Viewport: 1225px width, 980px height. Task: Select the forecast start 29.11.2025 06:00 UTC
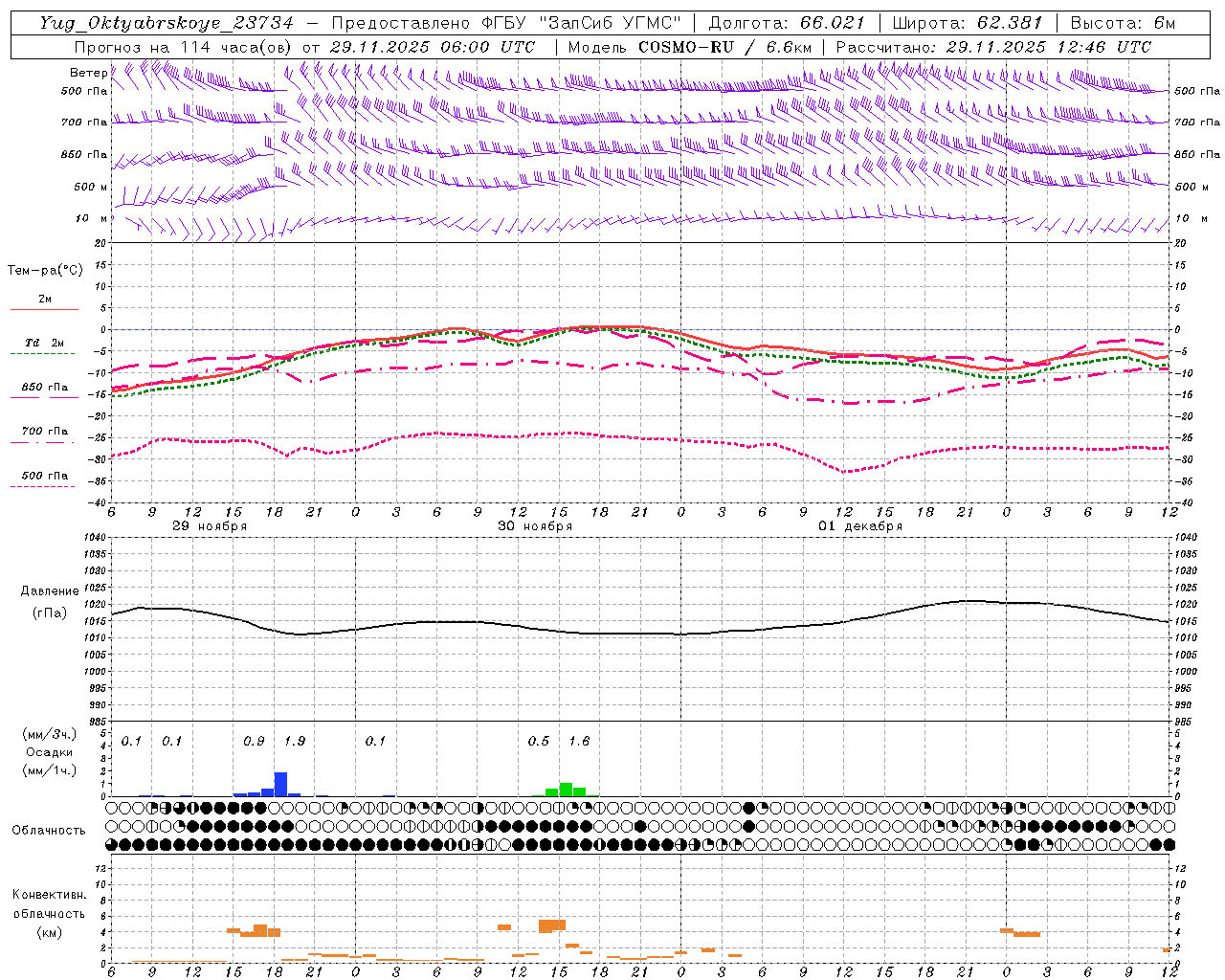tap(432, 47)
